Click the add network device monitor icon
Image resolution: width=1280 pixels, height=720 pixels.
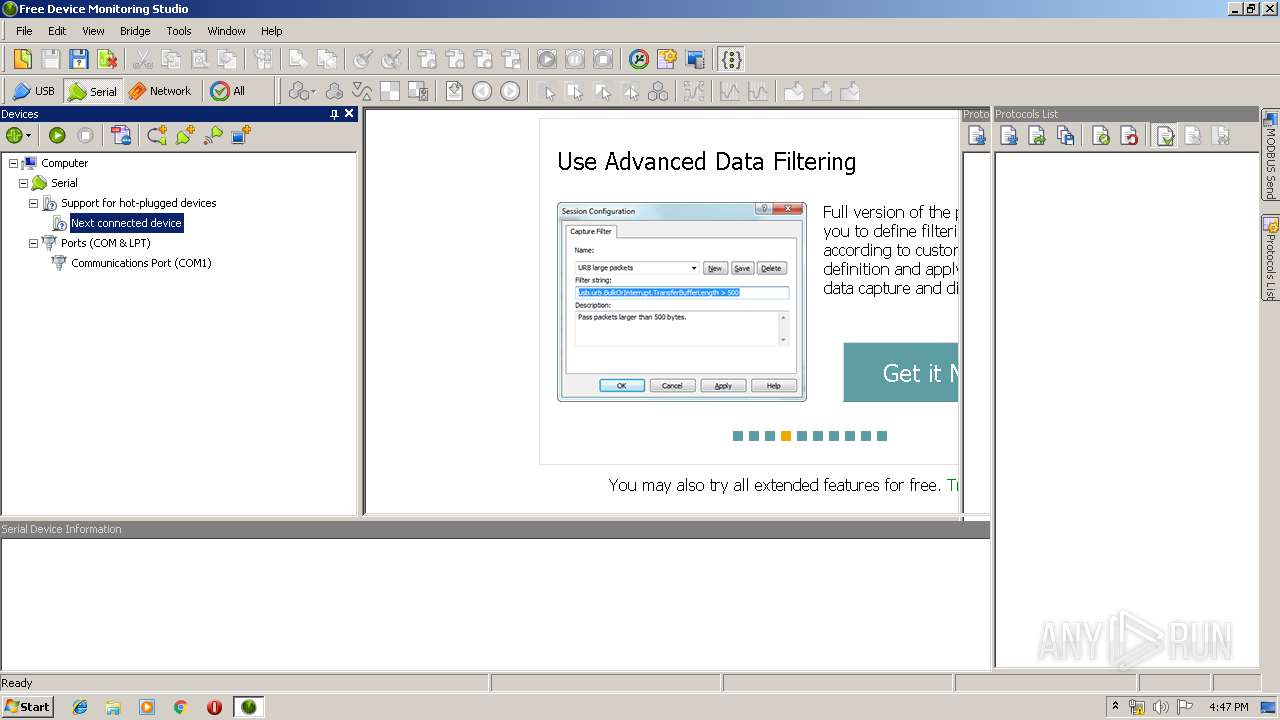(241, 135)
